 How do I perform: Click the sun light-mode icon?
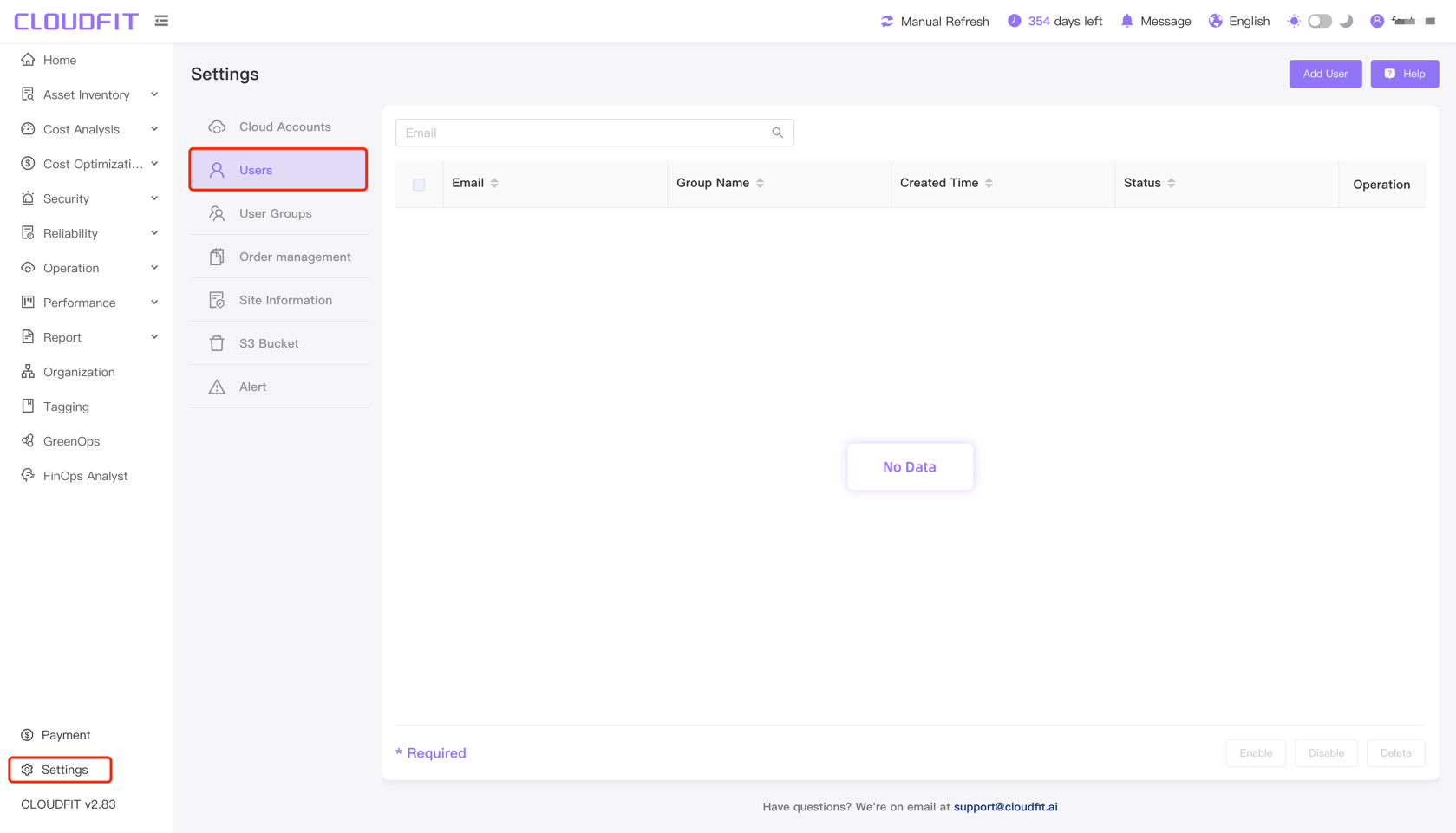click(x=1294, y=21)
